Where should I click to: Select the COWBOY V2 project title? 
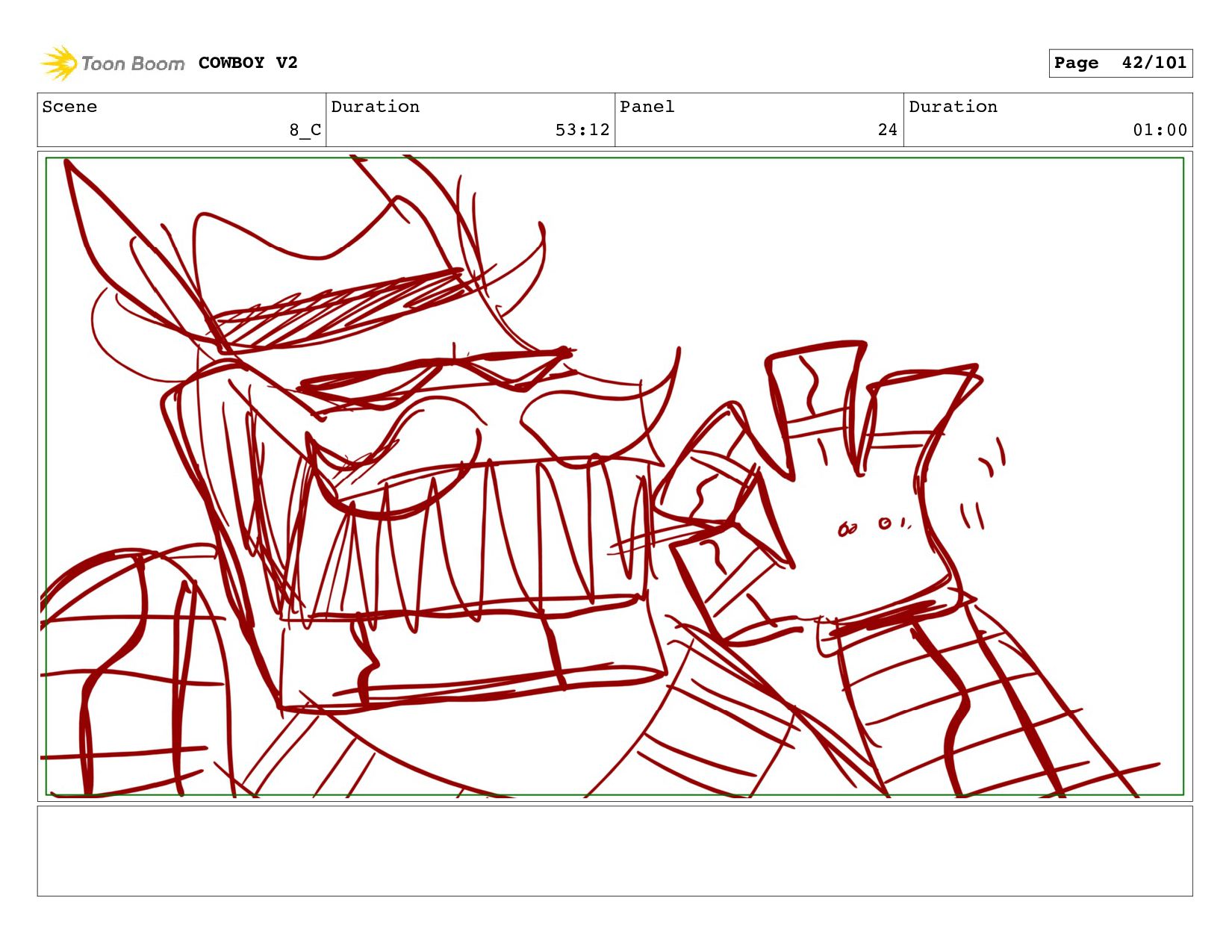pos(248,63)
